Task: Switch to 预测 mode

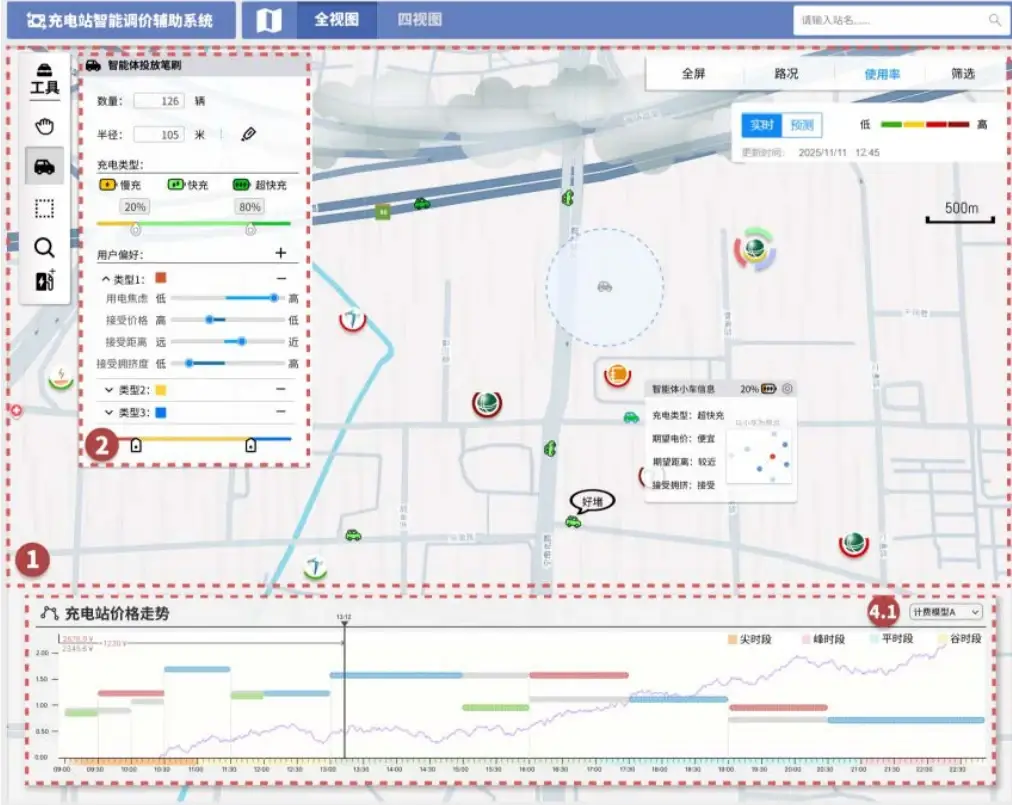Action: [802, 125]
